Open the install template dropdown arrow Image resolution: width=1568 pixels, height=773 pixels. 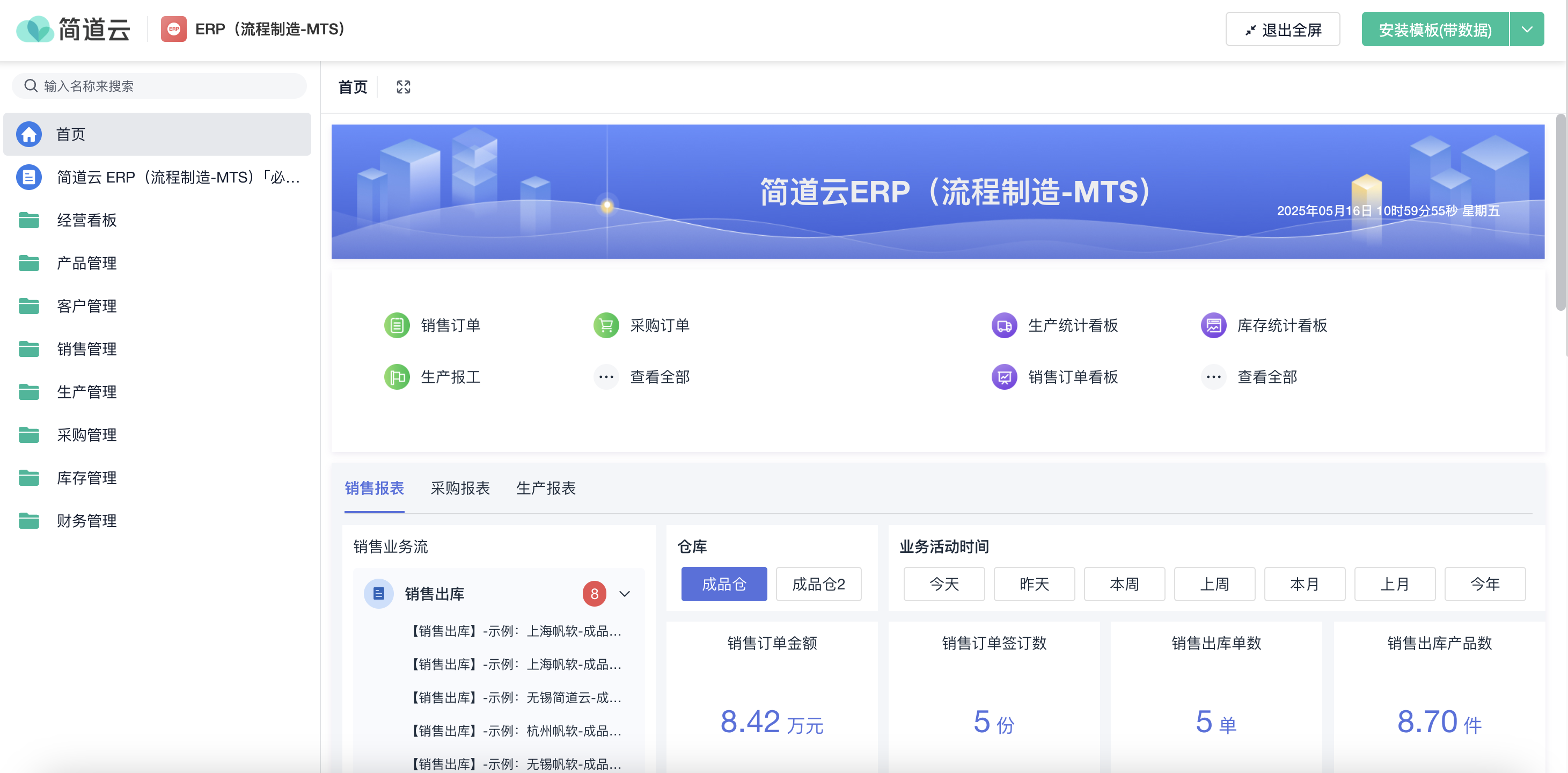pos(1527,29)
